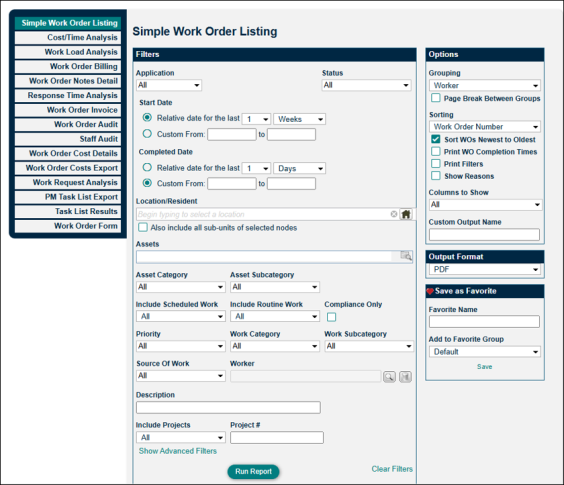This screenshot has width=564, height=485.
Task: Open the Work Order Costs Export report
Action: [x=68, y=168]
